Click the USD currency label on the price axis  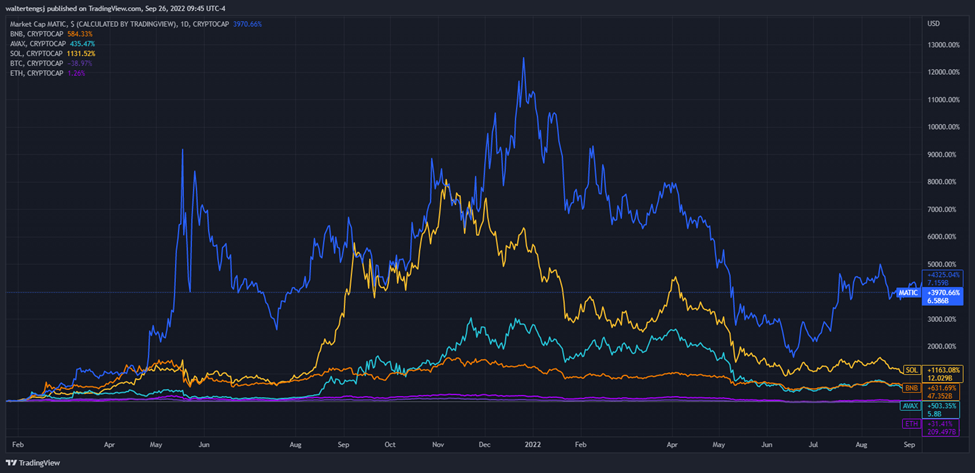coord(933,24)
